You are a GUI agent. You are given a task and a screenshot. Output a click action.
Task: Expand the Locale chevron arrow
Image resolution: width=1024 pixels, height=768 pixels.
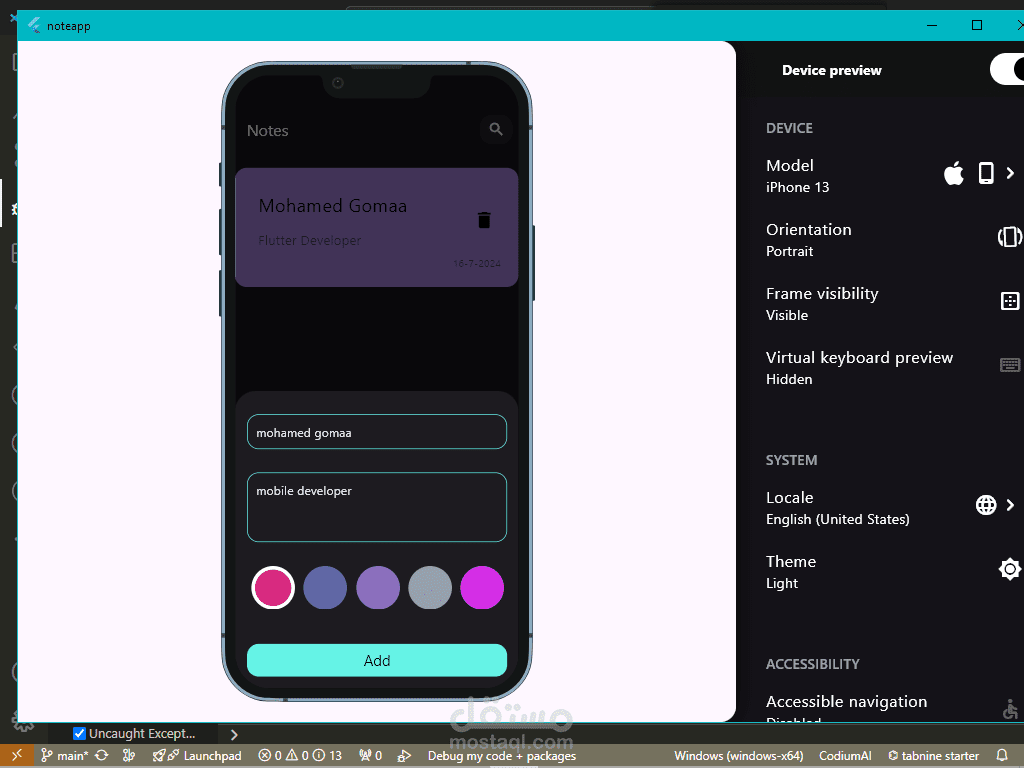coord(1010,505)
